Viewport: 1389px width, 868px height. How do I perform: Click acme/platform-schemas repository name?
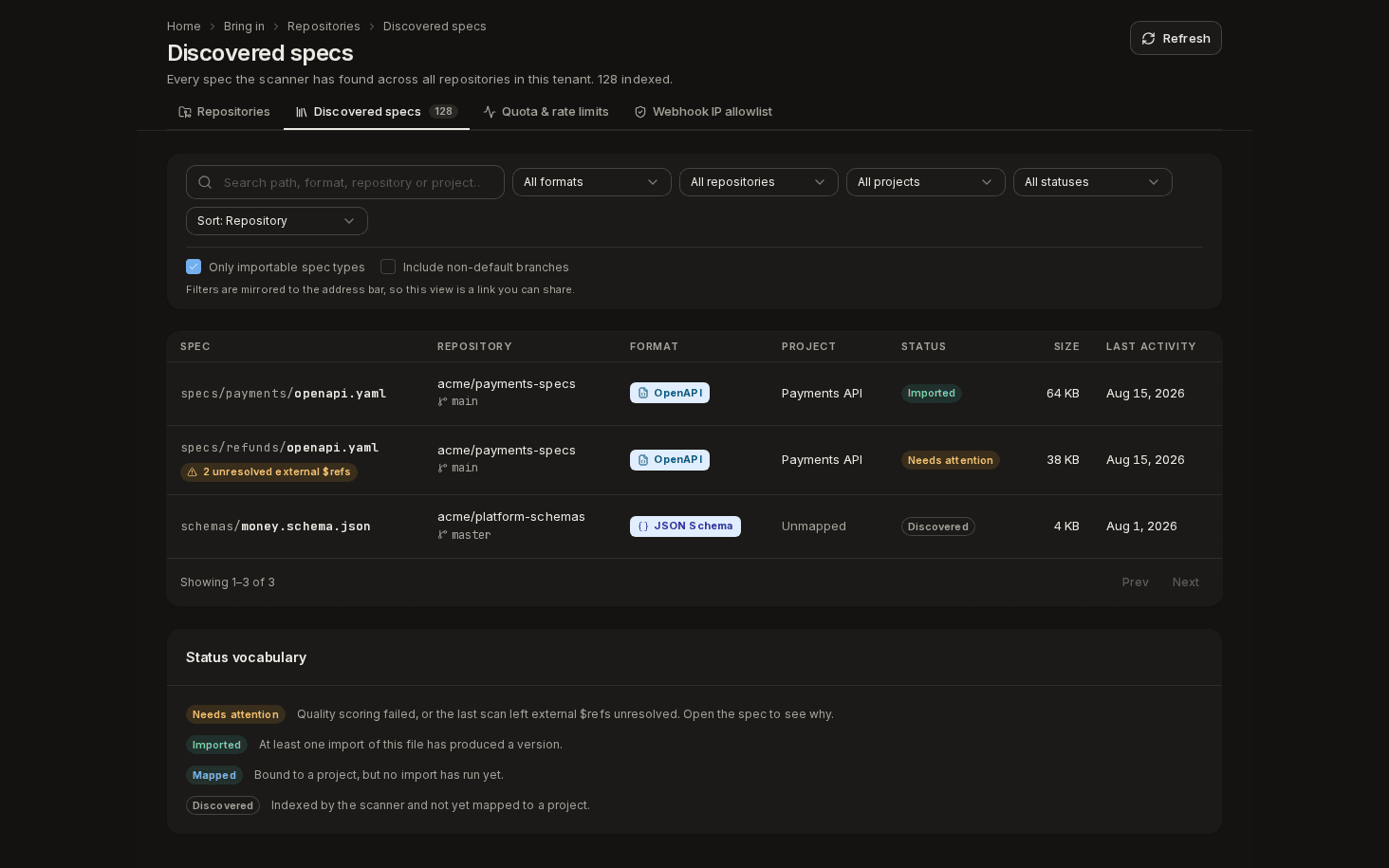click(x=511, y=517)
